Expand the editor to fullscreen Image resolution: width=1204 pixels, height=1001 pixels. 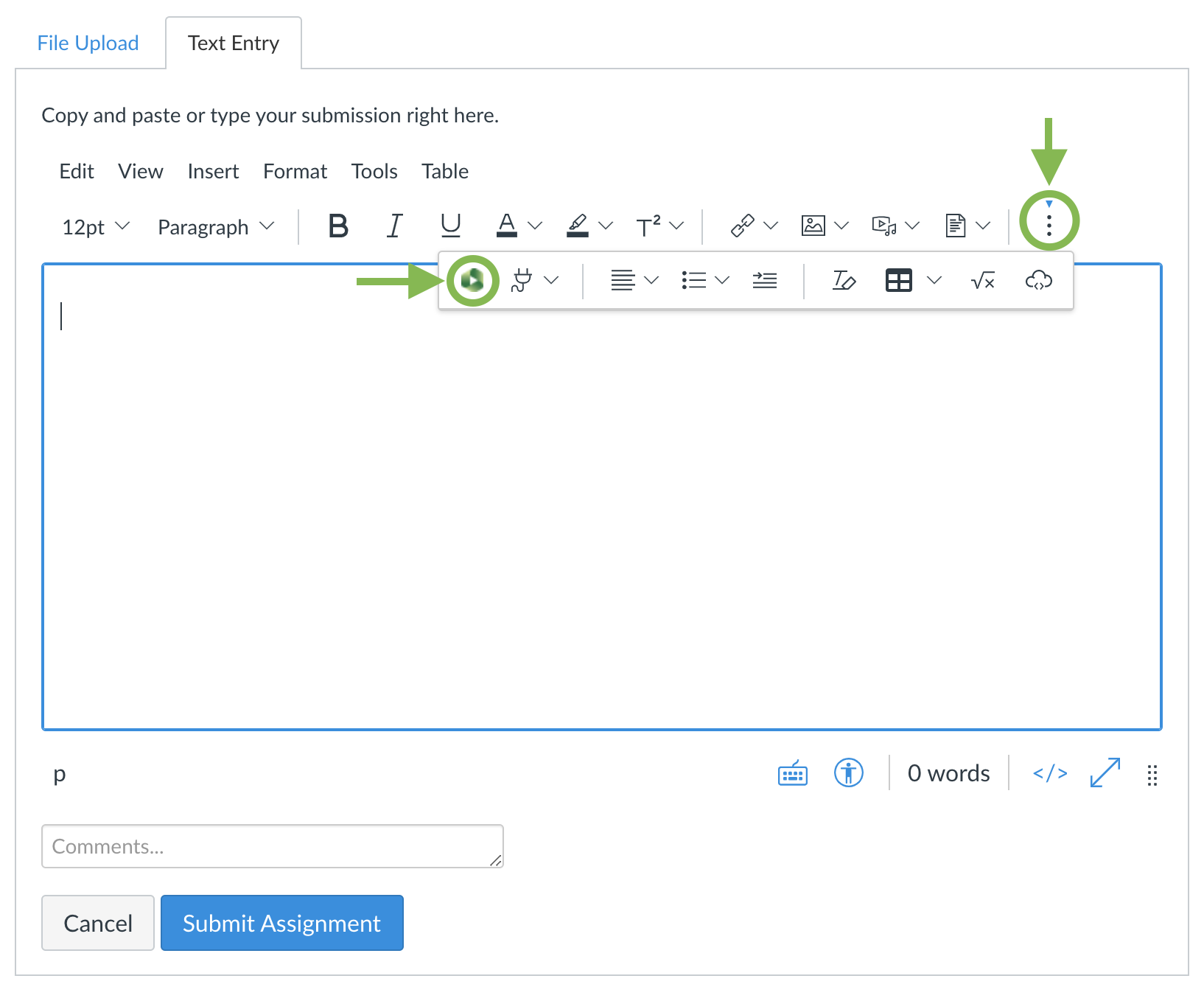(x=1104, y=773)
